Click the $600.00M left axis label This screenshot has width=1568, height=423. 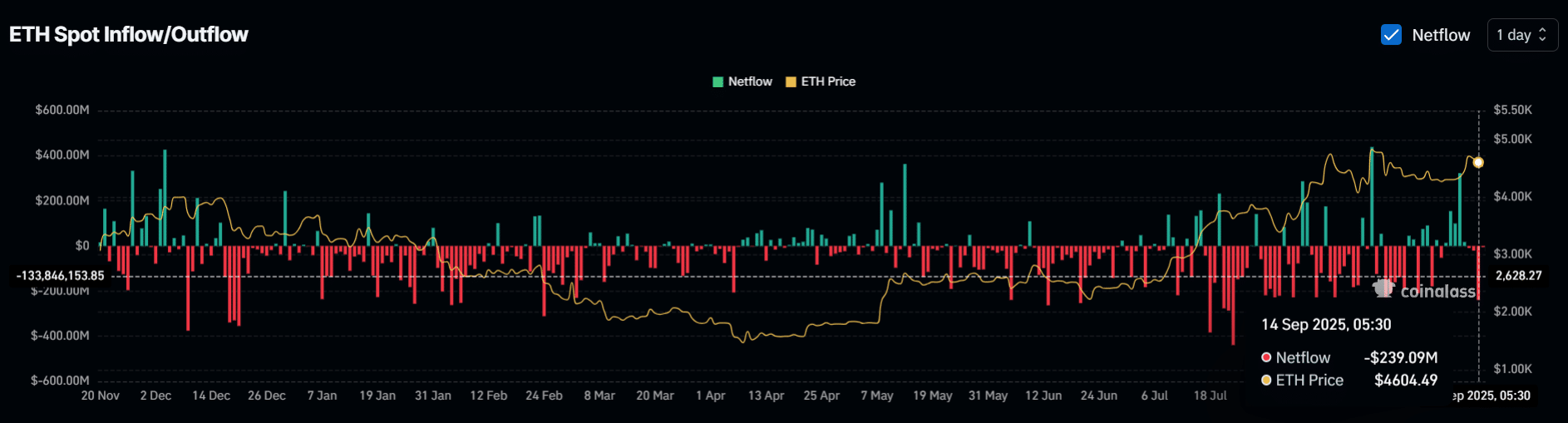62,110
